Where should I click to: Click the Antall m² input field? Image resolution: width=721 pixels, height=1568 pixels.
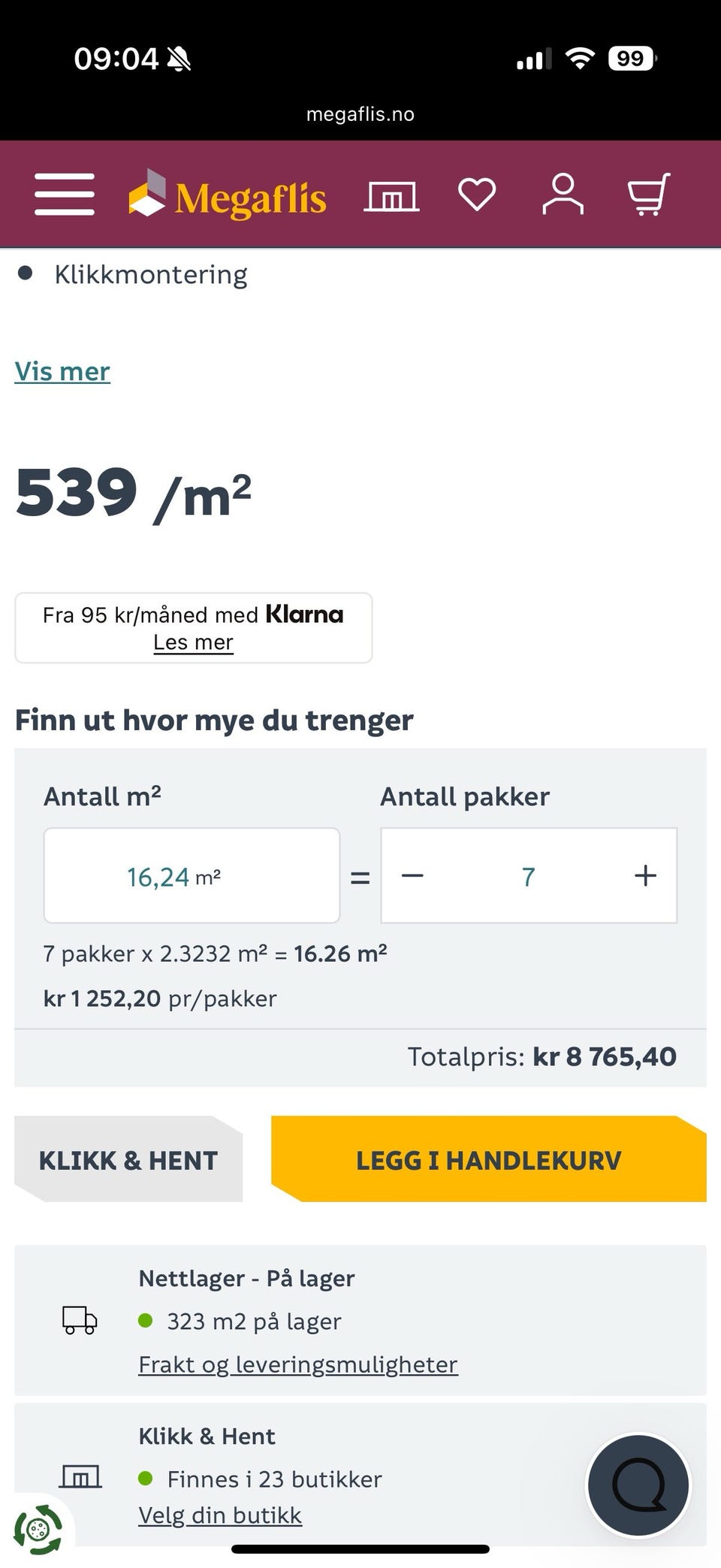pos(192,876)
